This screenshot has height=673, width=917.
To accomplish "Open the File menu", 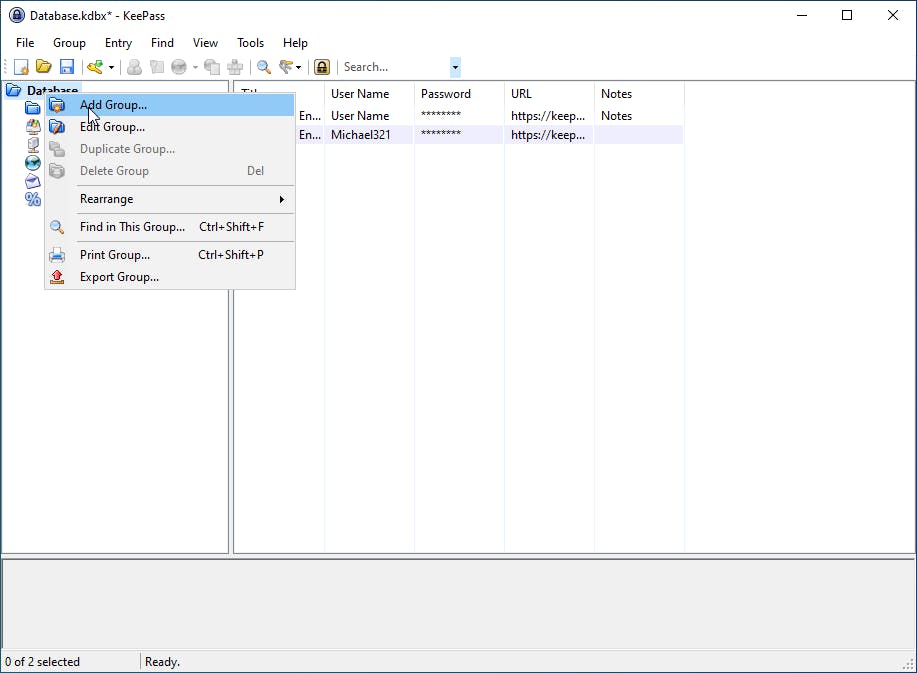I will pyautogui.click(x=25, y=43).
